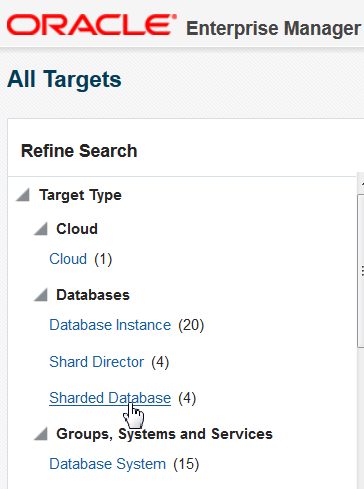Click the All Targets page heading
The width and height of the screenshot is (364, 489).
coord(64,79)
